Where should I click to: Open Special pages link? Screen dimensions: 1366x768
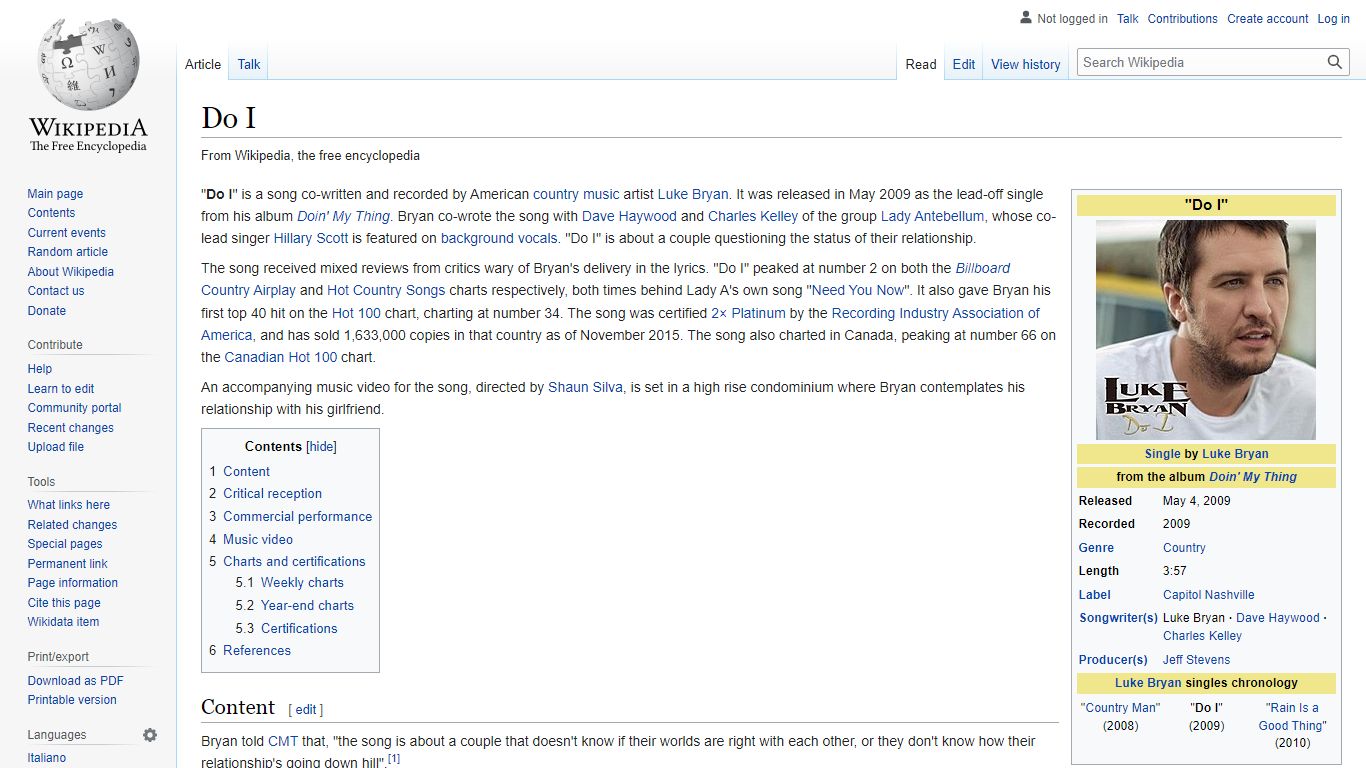(65, 544)
